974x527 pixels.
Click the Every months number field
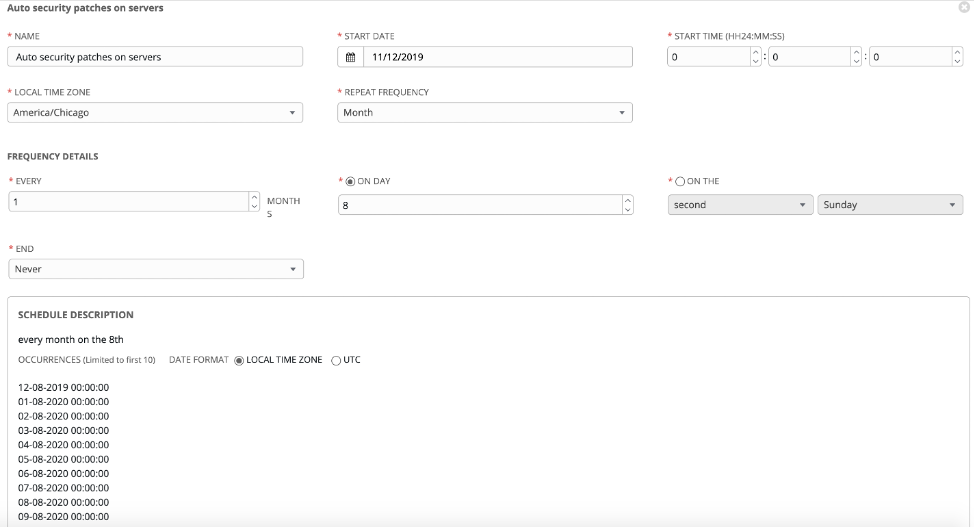click(129, 201)
